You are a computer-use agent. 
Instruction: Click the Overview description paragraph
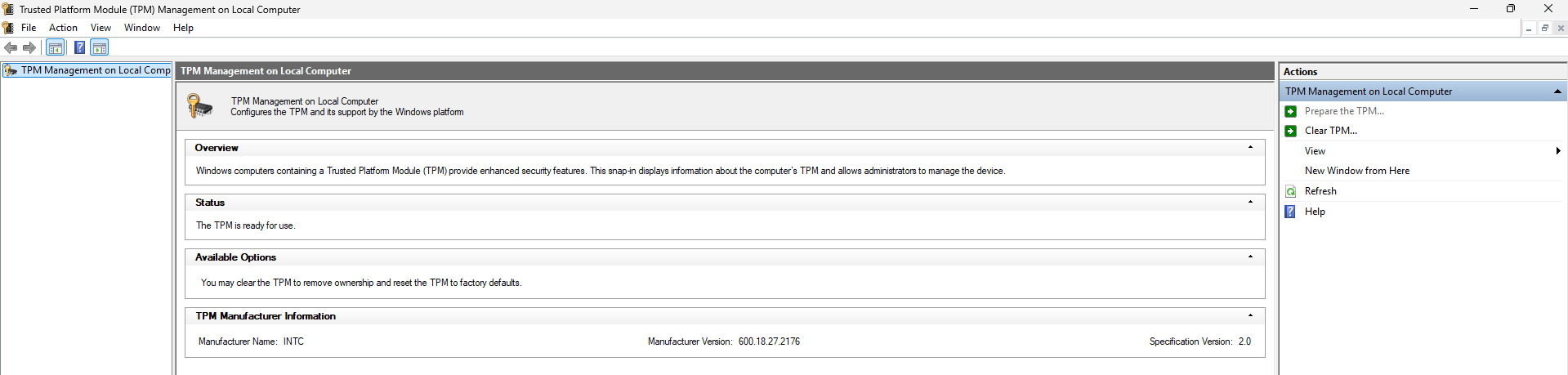point(601,171)
